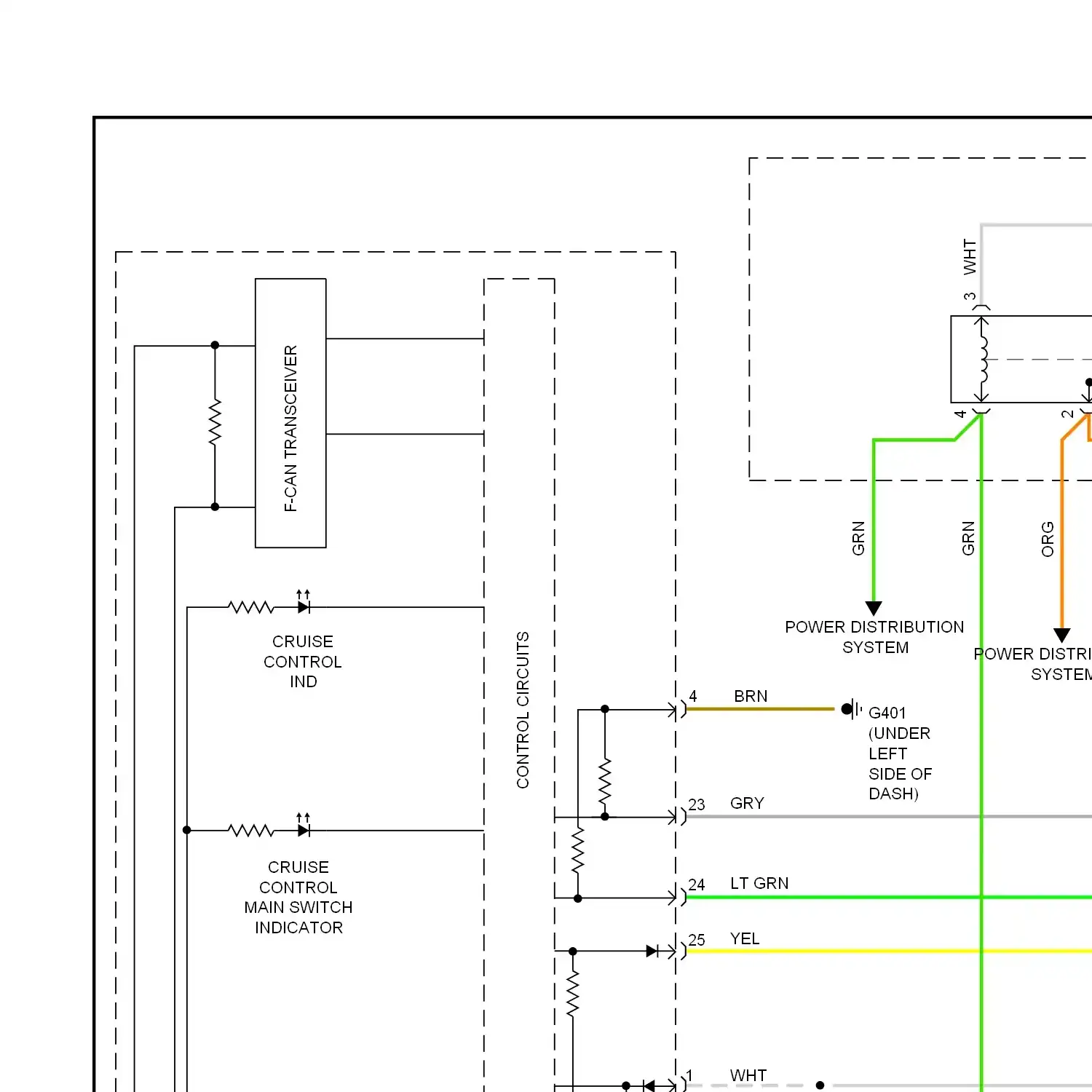The height and width of the screenshot is (1092, 1092).
Task: Click the G401 (UNDER LEFT SIDE OF DASH) text
Action: click(900, 753)
